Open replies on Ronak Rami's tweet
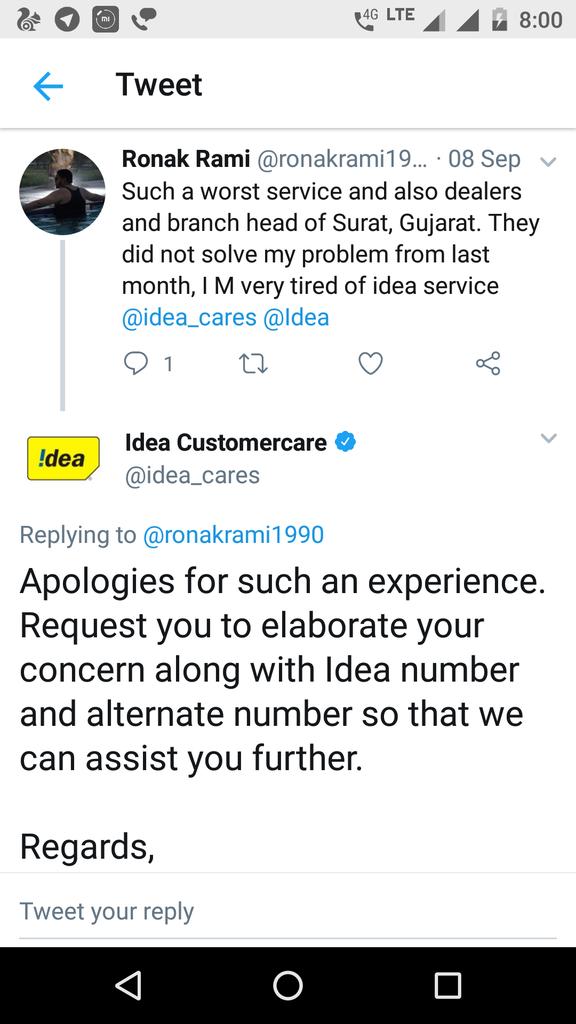The image size is (576, 1024). coord(148,363)
